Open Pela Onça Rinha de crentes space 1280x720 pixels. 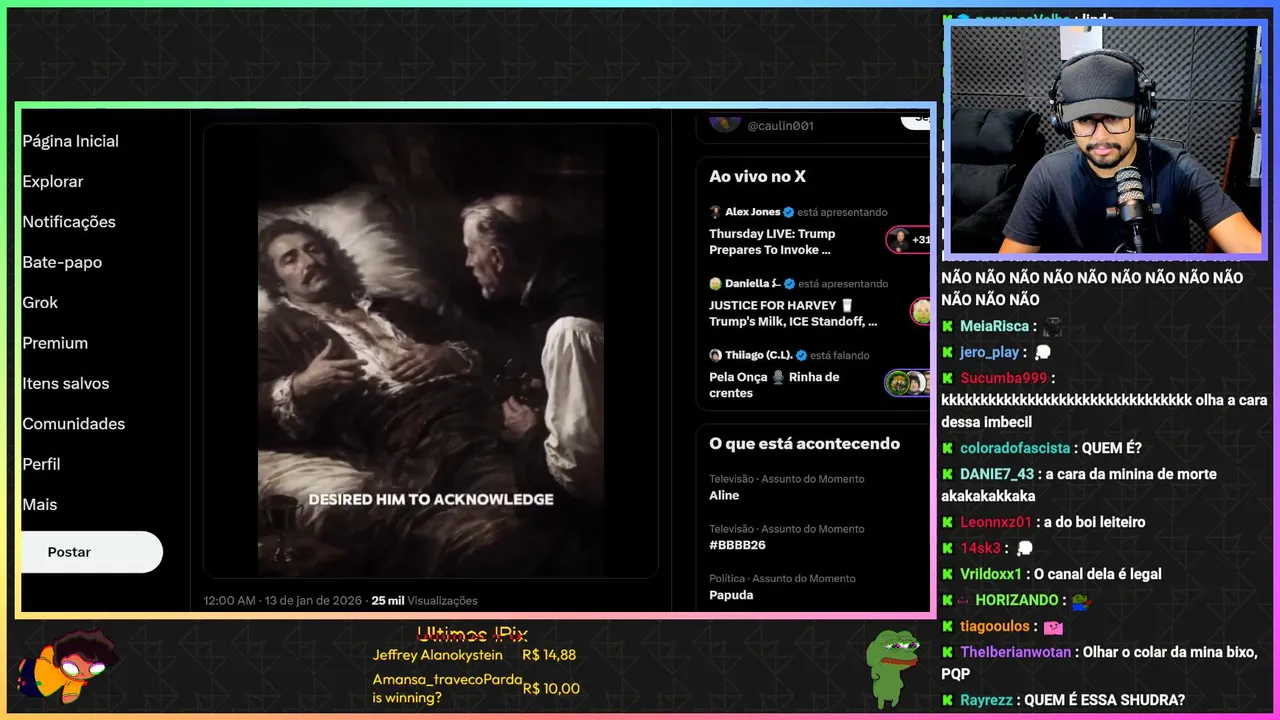click(x=774, y=385)
